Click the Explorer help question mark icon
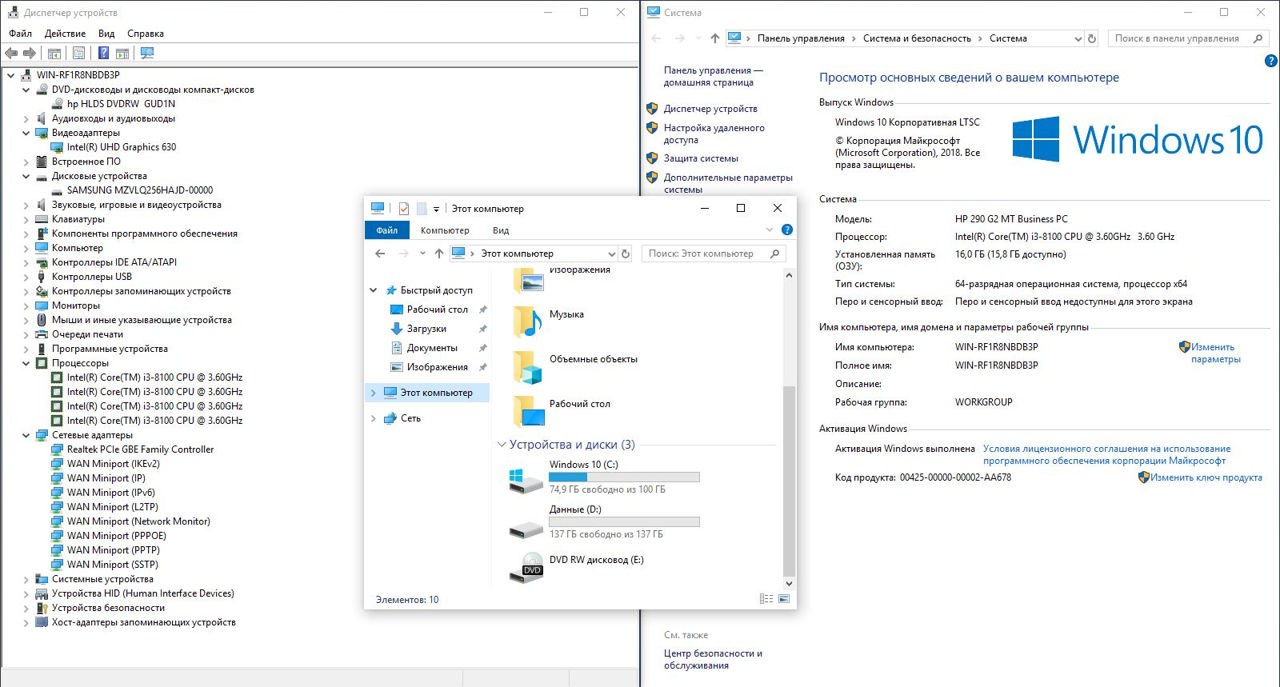This screenshot has height=687, width=1280. [x=786, y=230]
